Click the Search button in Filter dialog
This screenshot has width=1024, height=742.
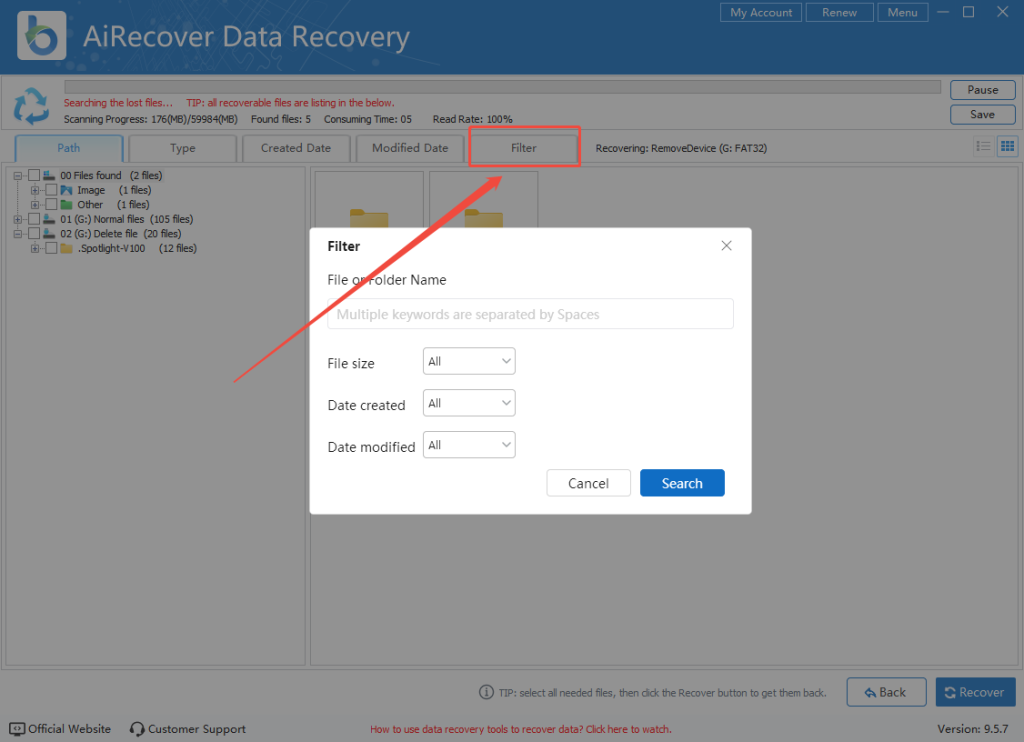(x=682, y=483)
